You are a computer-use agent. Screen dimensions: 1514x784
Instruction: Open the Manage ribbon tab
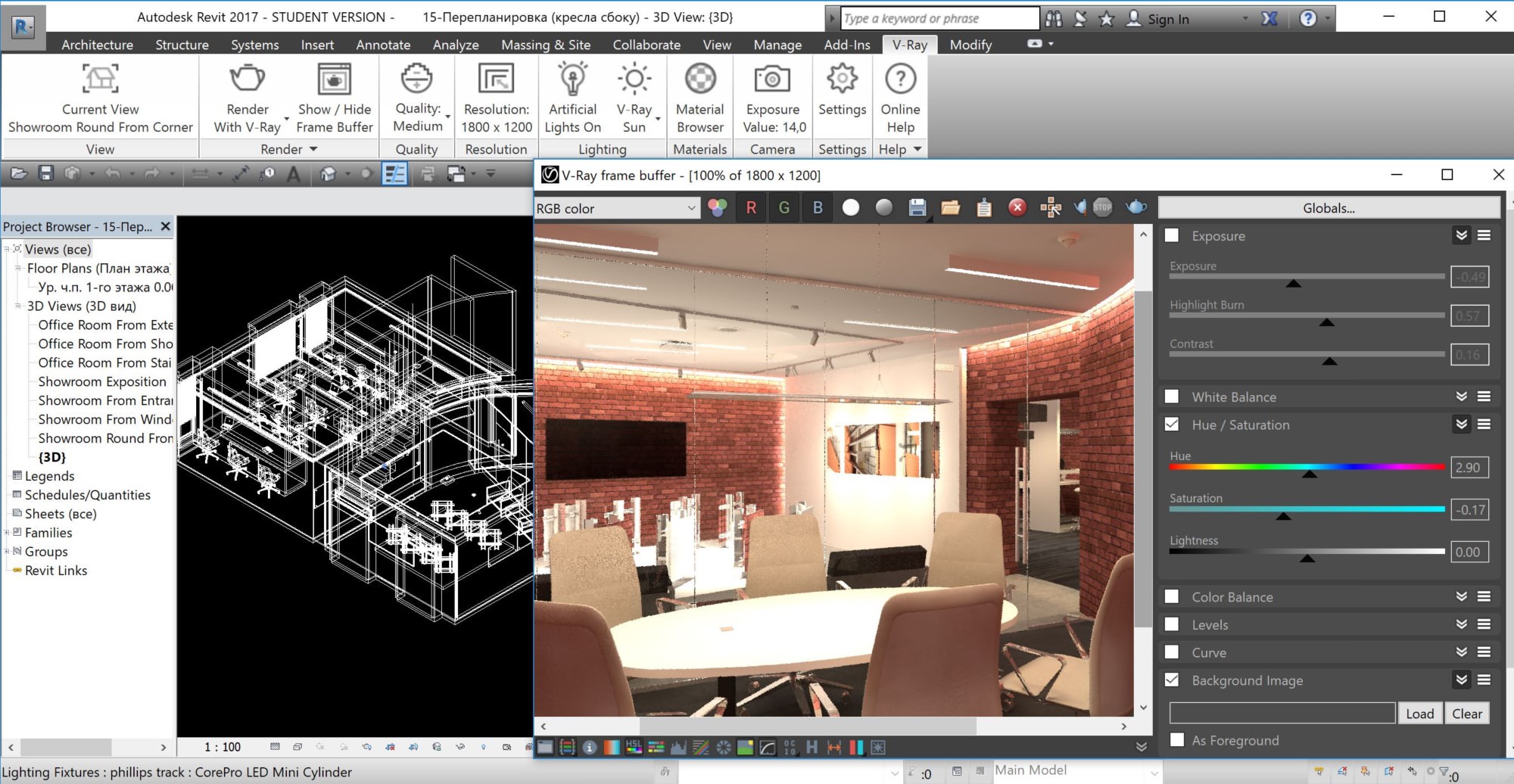pyautogui.click(x=777, y=45)
